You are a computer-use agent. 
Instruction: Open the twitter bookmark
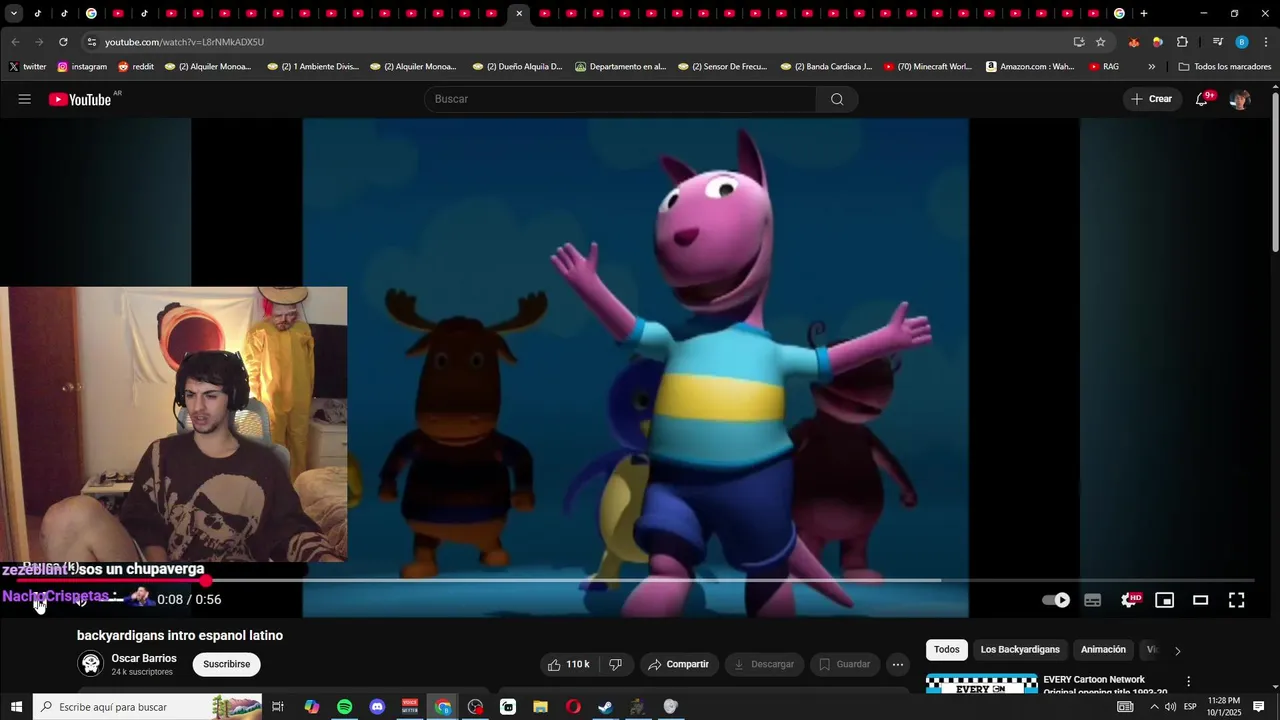(x=27, y=67)
